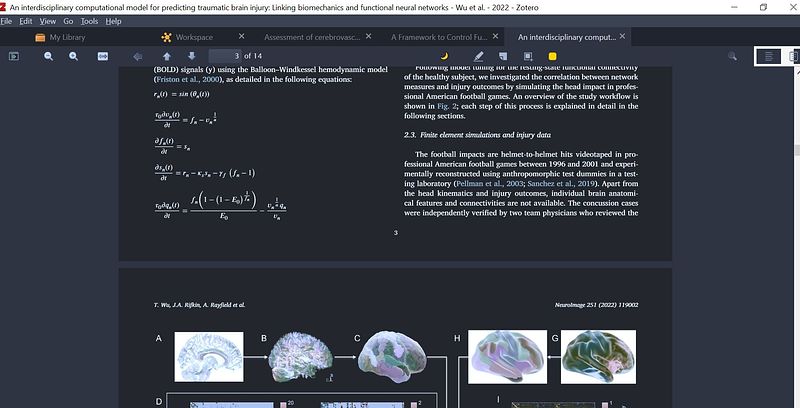Toggle the PDF reader sidebar
The width and height of the screenshot is (800, 408).
point(14,56)
